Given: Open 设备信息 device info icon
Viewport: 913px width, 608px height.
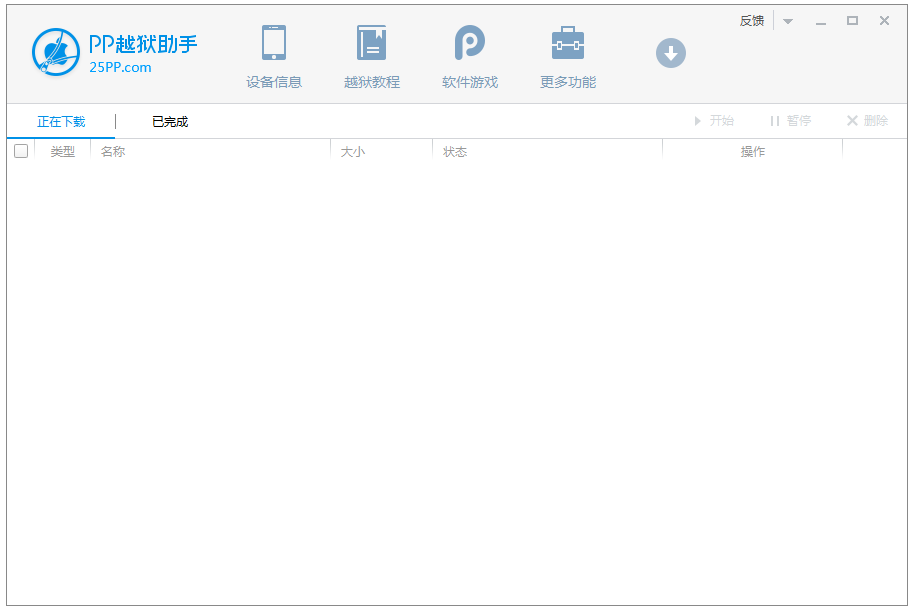Looking at the screenshot, I should pos(274,43).
